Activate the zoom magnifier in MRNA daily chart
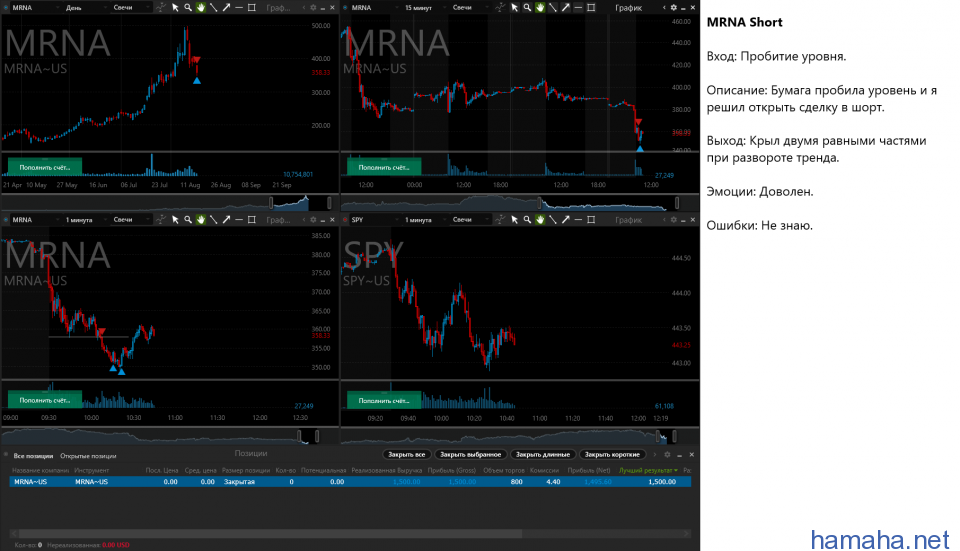Viewport: 960px width, 551px height. [x=188, y=7]
